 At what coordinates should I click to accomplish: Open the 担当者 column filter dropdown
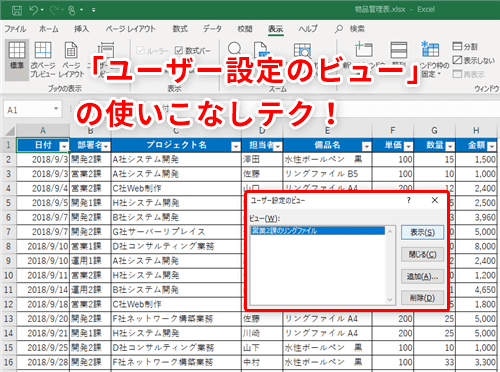coord(278,146)
